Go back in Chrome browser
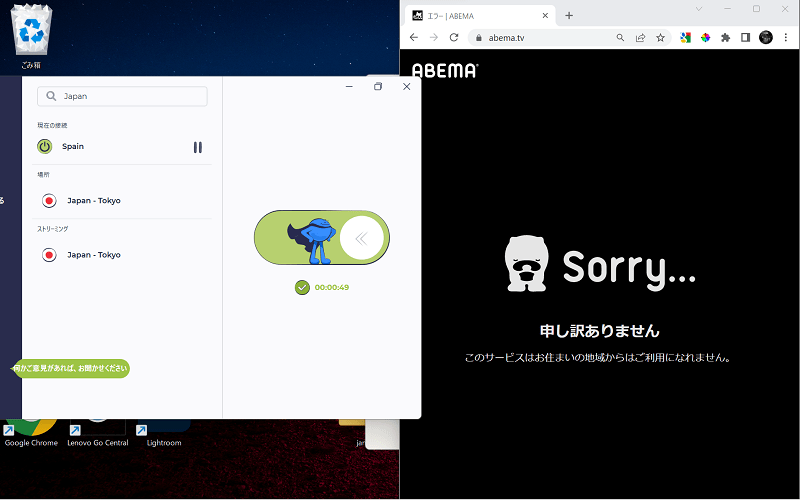Image resolution: width=800 pixels, height=500 pixels. click(414, 37)
